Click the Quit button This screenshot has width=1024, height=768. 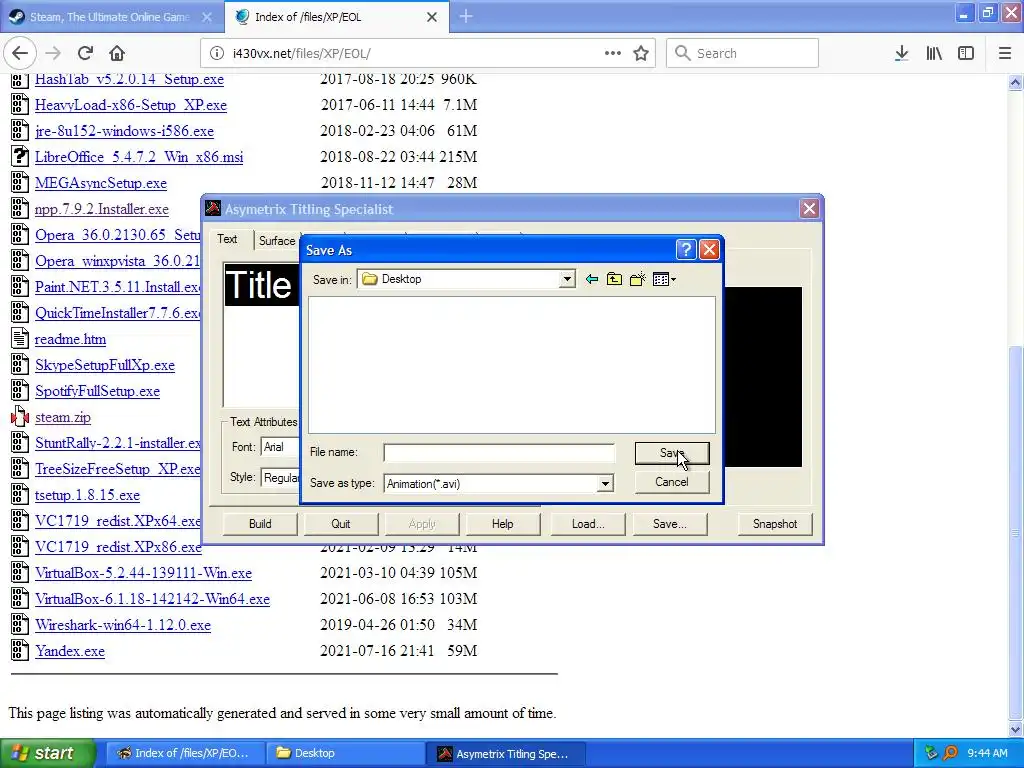click(x=341, y=524)
